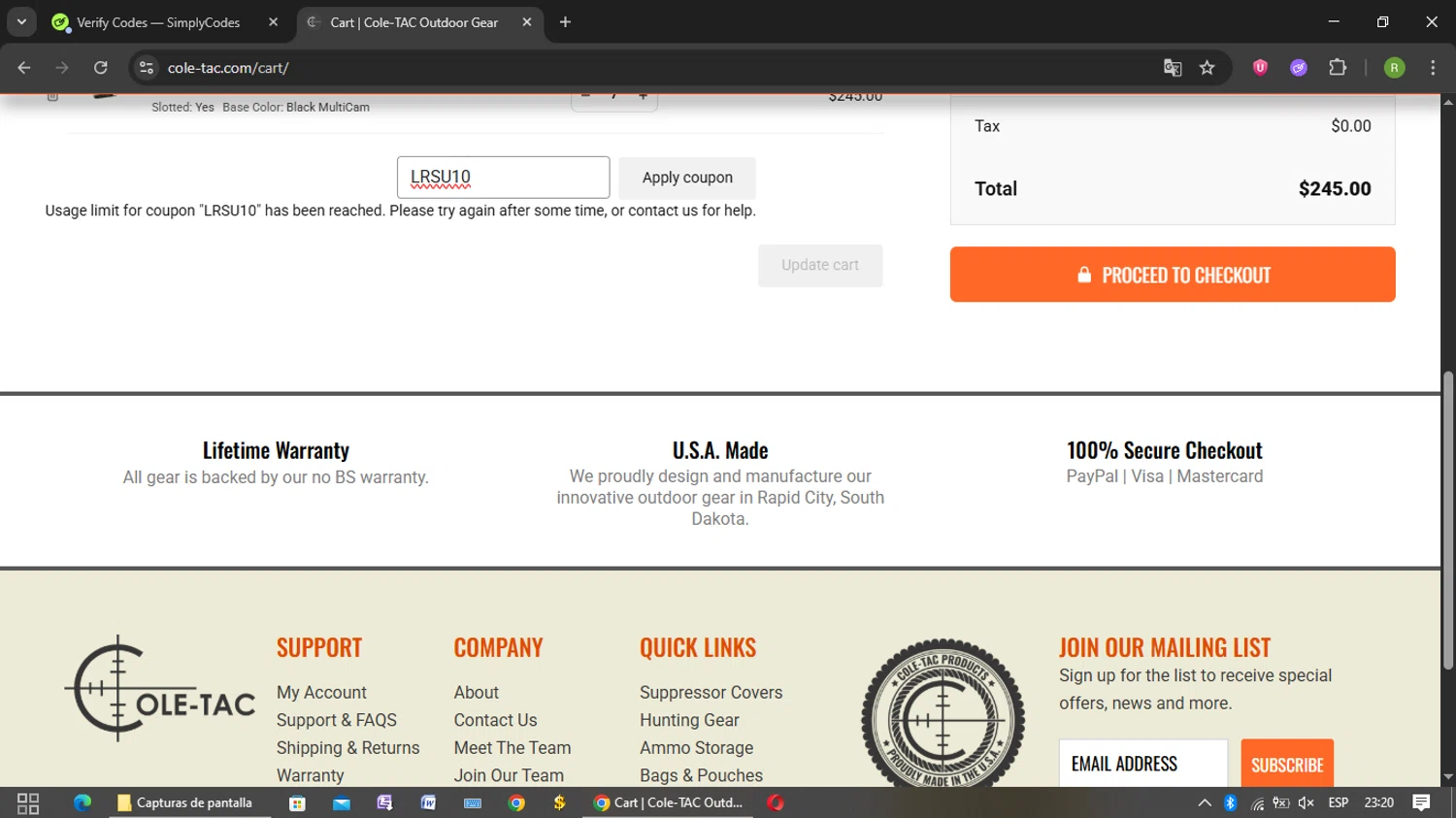Open the Warranty footer link
Viewport: 1456px width, 818px height.
click(x=311, y=775)
